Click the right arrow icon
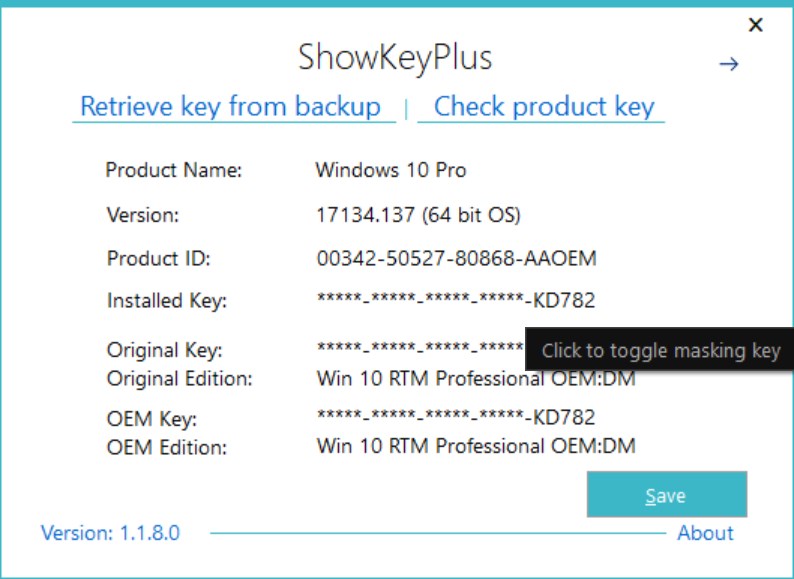 coord(729,64)
